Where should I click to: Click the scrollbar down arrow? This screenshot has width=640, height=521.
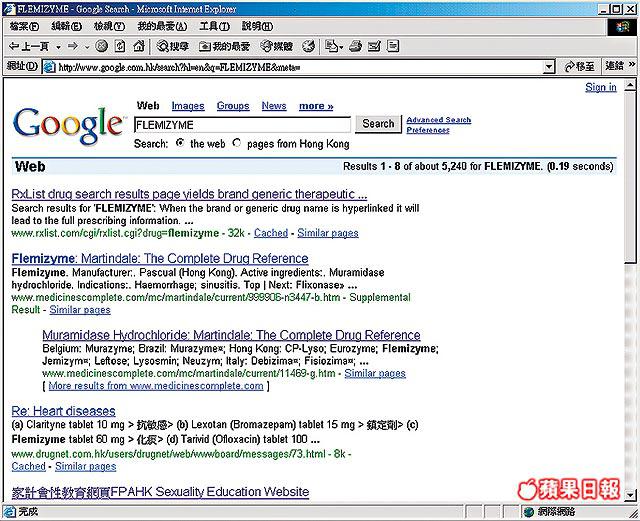[x=630, y=494]
